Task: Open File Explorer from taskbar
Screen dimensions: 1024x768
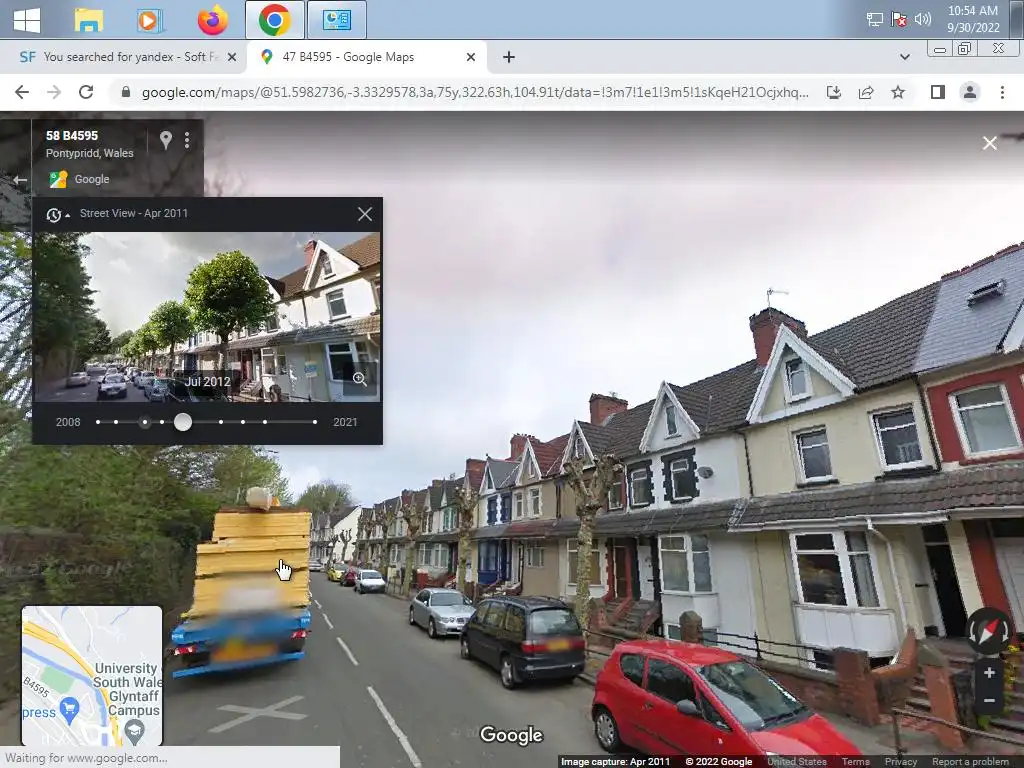Action: point(88,20)
